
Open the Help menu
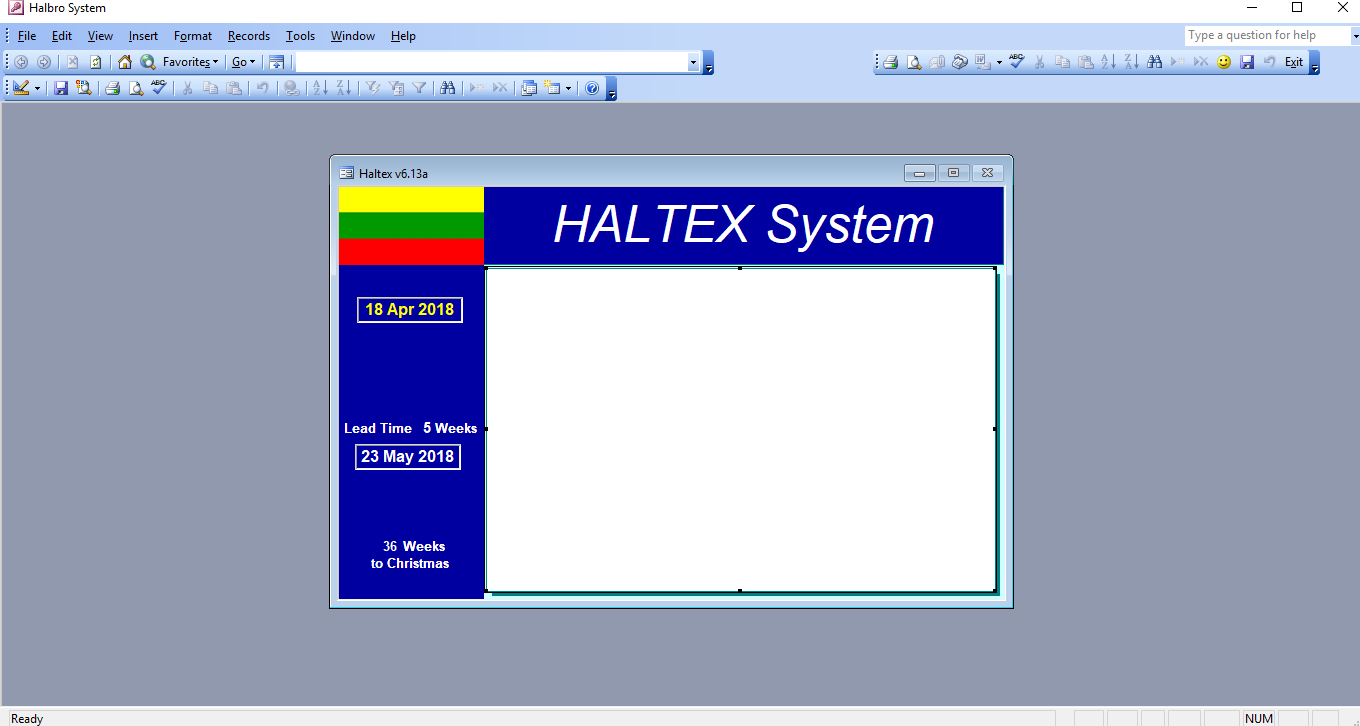click(403, 36)
